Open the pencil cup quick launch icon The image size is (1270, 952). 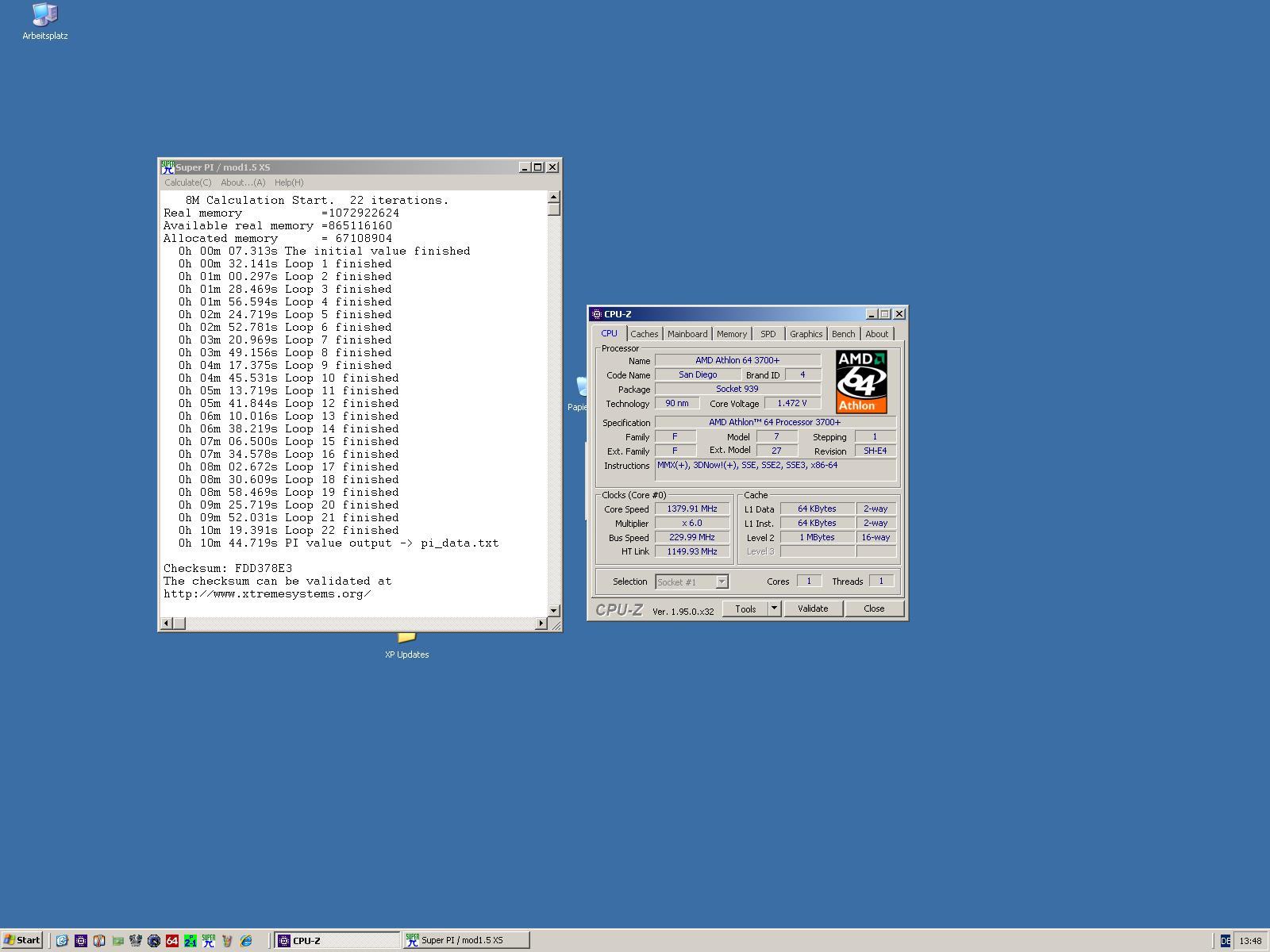227,941
